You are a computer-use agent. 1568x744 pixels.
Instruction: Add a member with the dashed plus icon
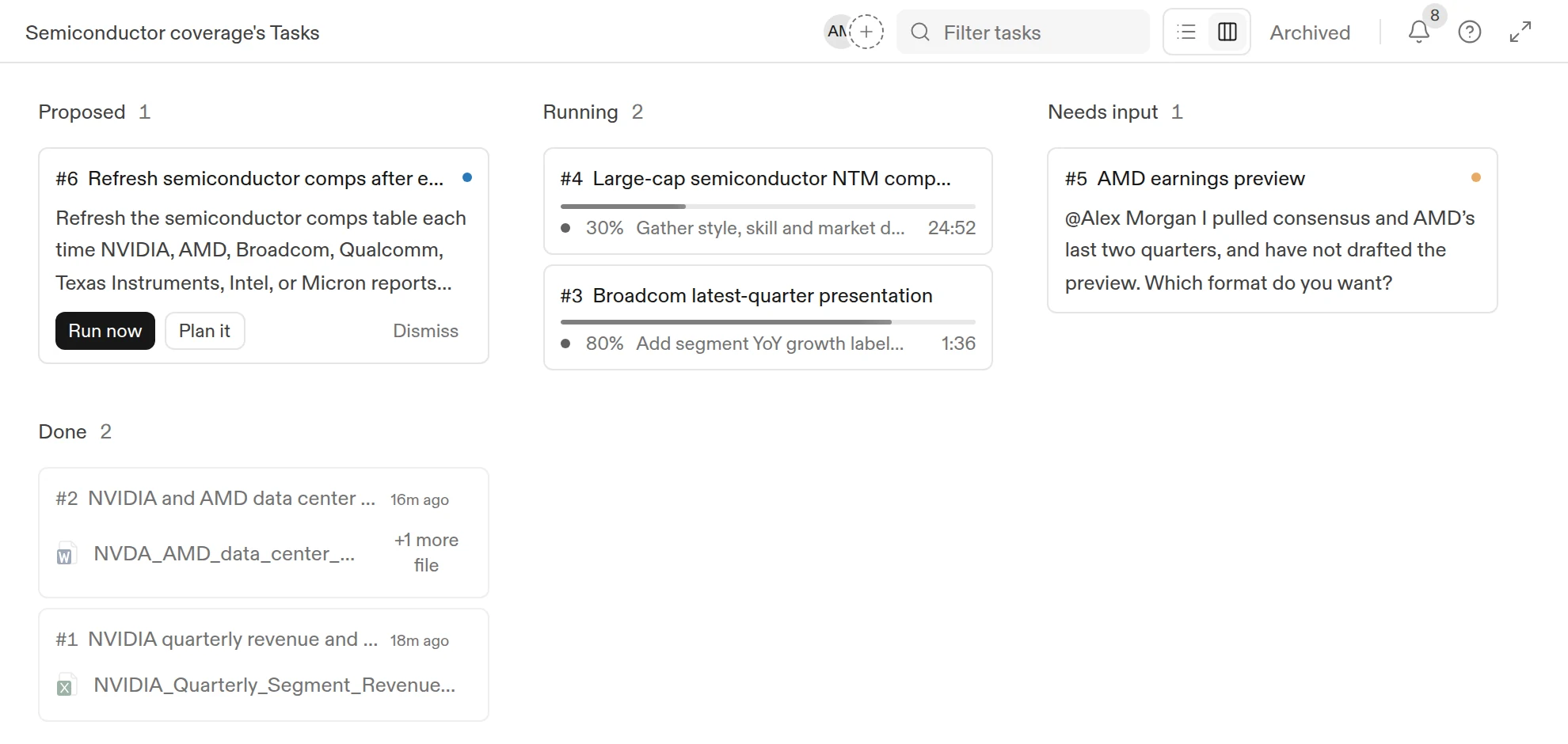(866, 32)
